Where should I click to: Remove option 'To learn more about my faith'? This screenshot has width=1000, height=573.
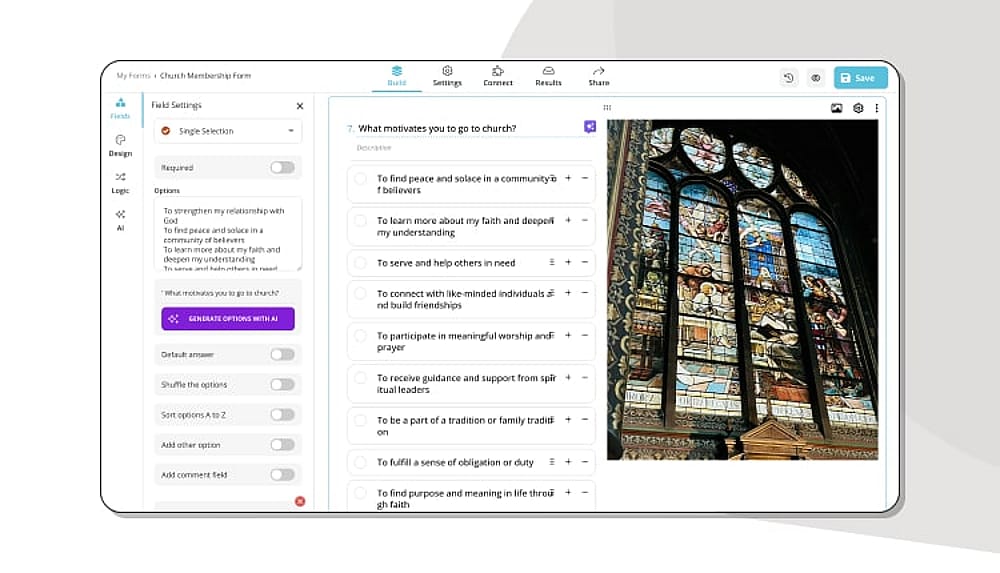coord(584,220)
